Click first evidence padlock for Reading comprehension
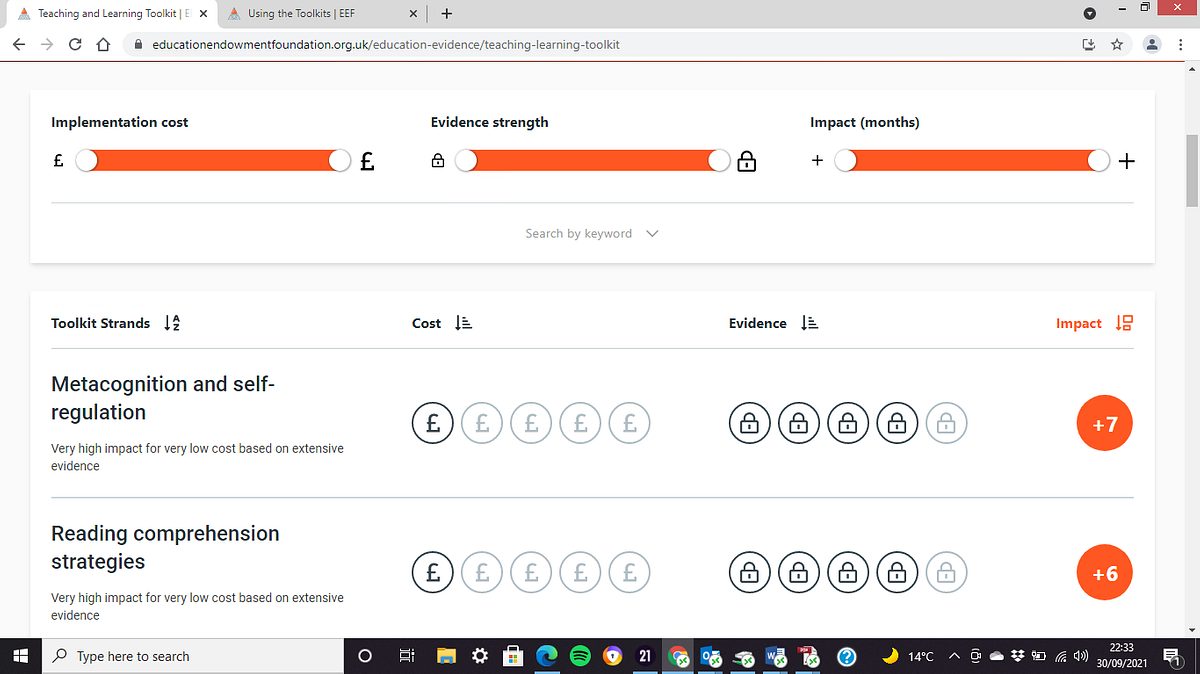Screen dimensions: 1200x674 pyautogui.click(x=749, y=573)
